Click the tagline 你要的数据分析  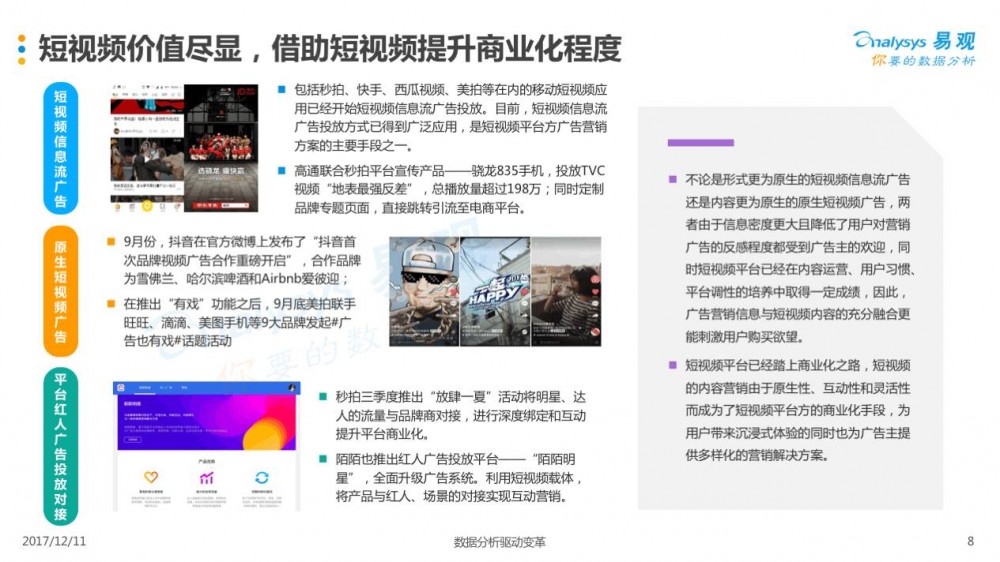[923, 61]
